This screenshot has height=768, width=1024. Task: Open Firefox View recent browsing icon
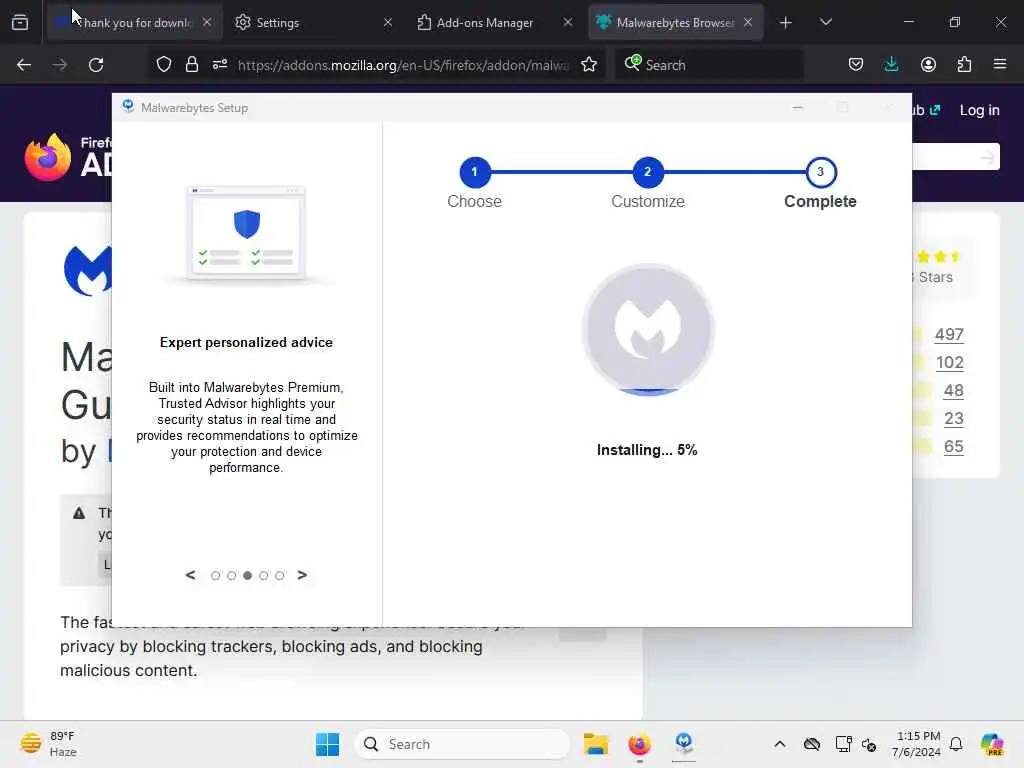tap(20, 22)
